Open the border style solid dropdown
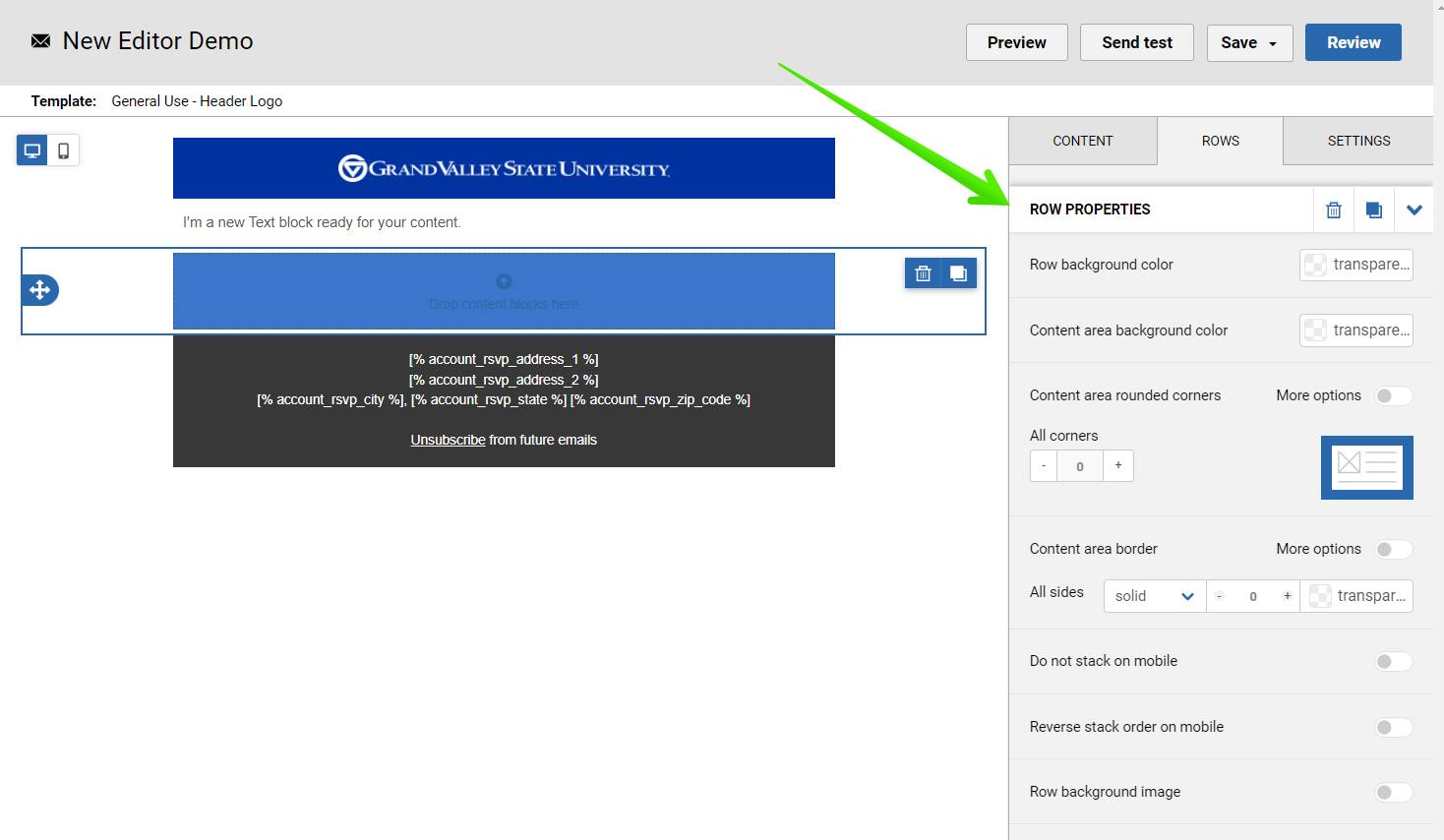The image size is (1444, 840). [x=1154, y=596]
